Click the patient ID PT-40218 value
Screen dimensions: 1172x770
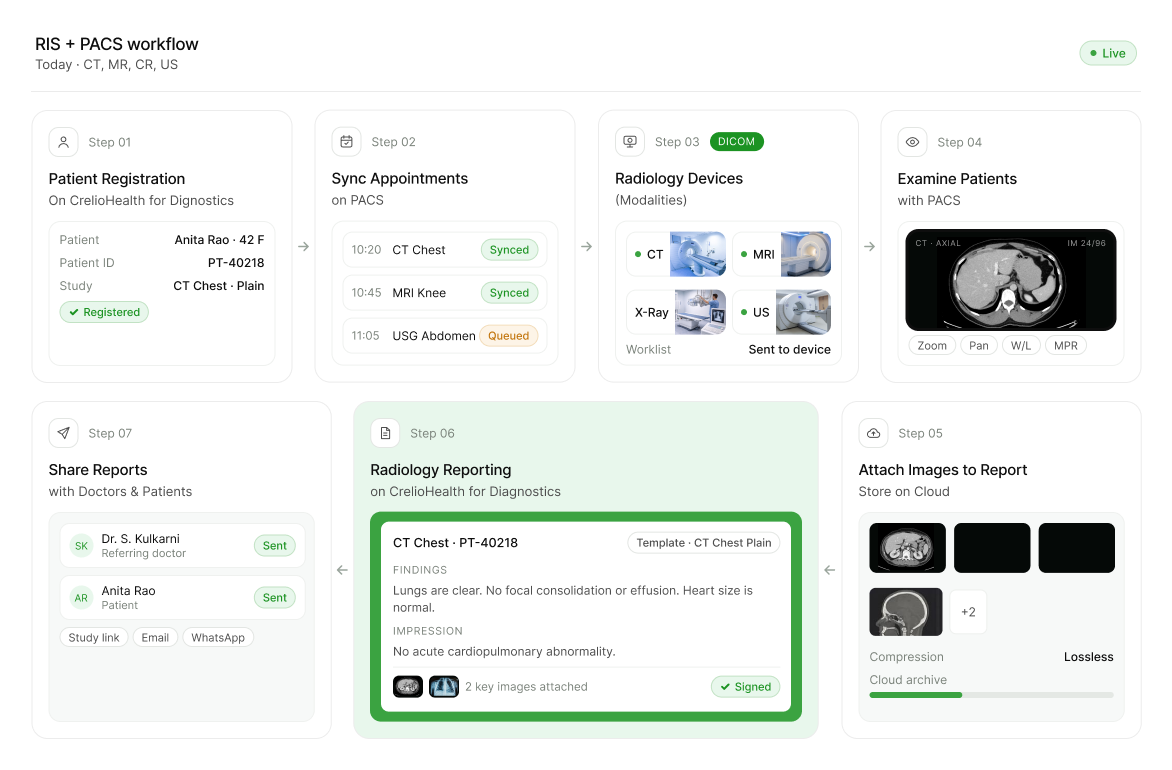tap(236, 263)
